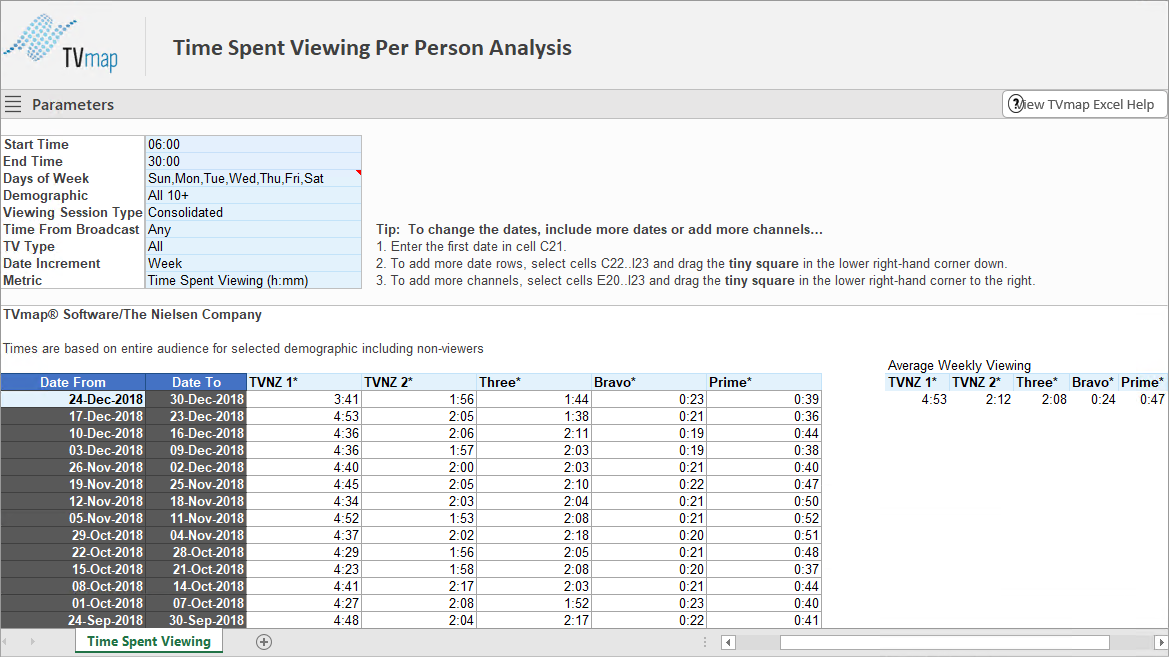Screen dimensions: 1169x657
Task: Add a new sheet with plus icon
Action: [x=264, y=642]
